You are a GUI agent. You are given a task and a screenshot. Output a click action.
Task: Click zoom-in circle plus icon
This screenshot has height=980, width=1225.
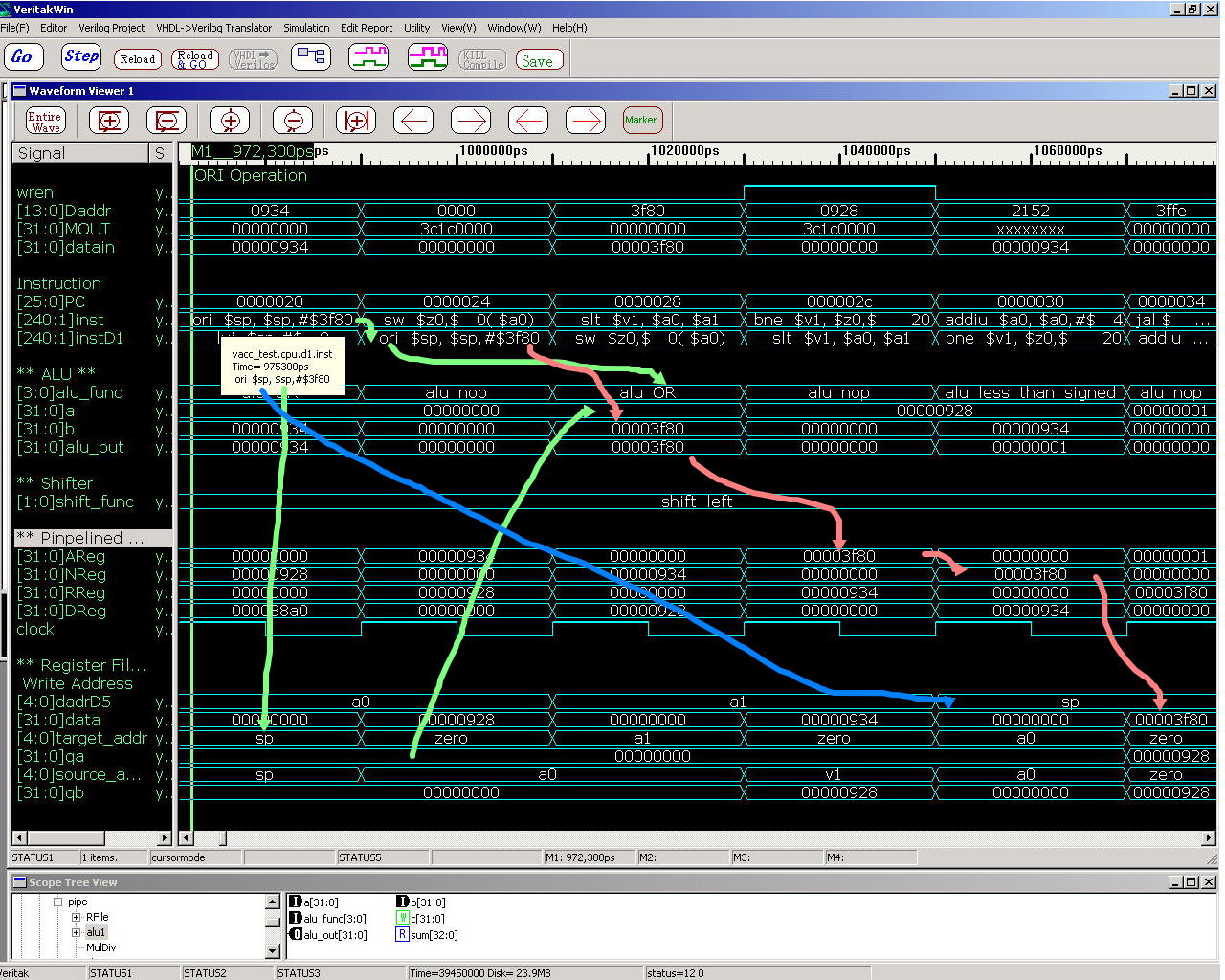pos(230,122)
